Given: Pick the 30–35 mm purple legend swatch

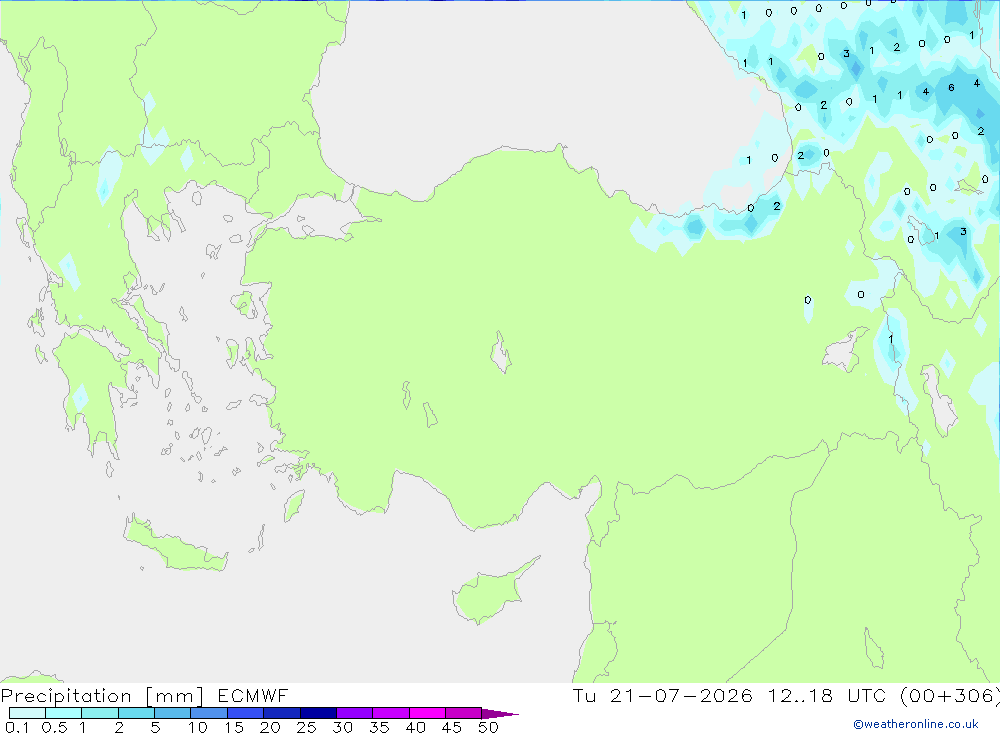Looking at the screenshot, I should tap(354, 713).
